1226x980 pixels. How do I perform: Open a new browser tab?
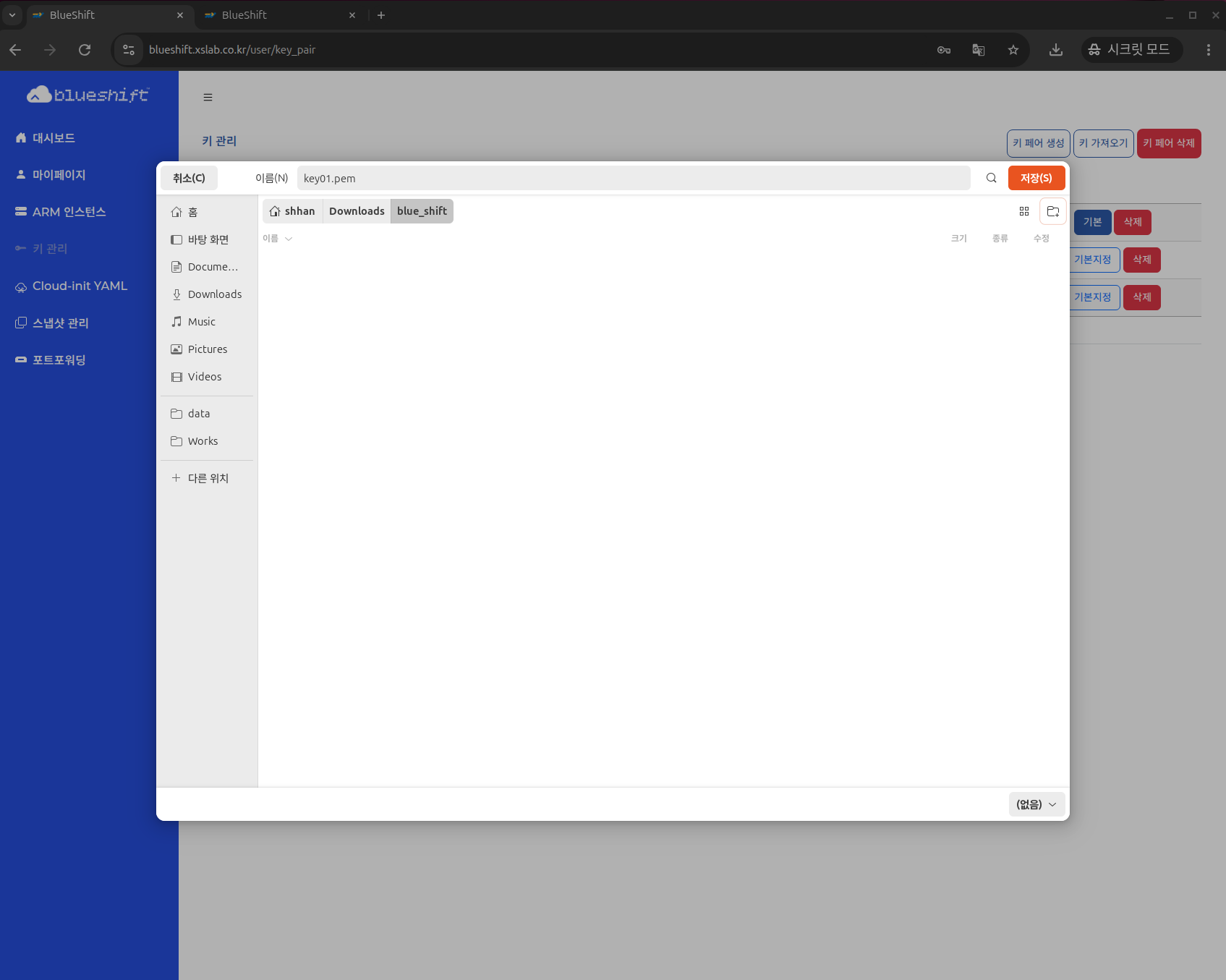coord(381,15)
